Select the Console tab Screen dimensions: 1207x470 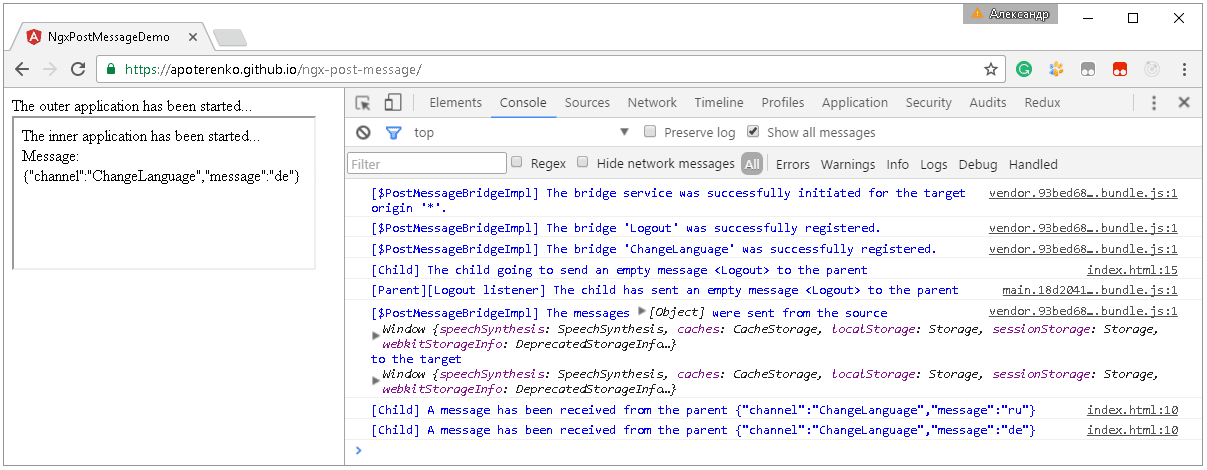523,102
